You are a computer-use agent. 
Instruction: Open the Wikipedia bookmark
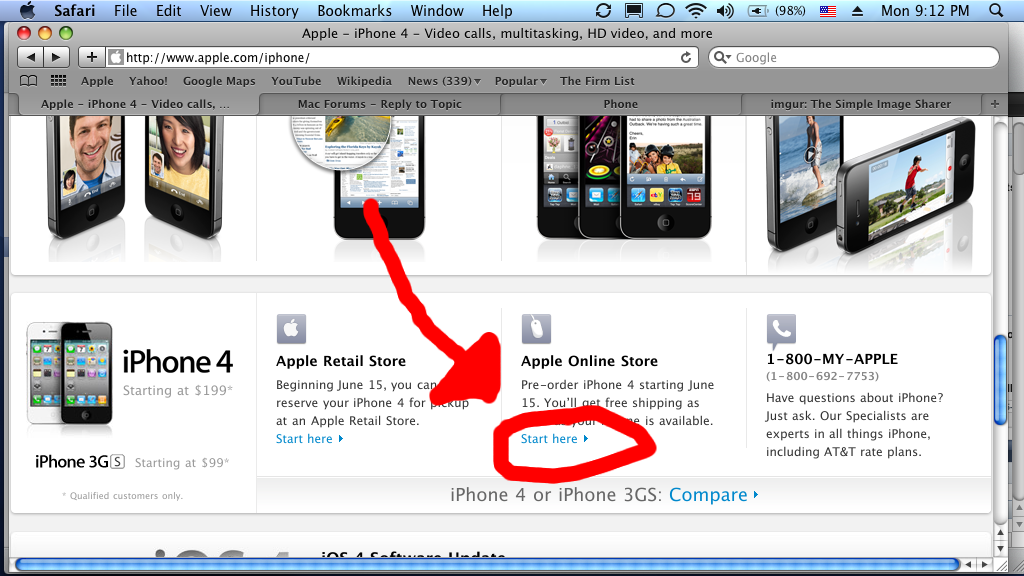[364, 81]
